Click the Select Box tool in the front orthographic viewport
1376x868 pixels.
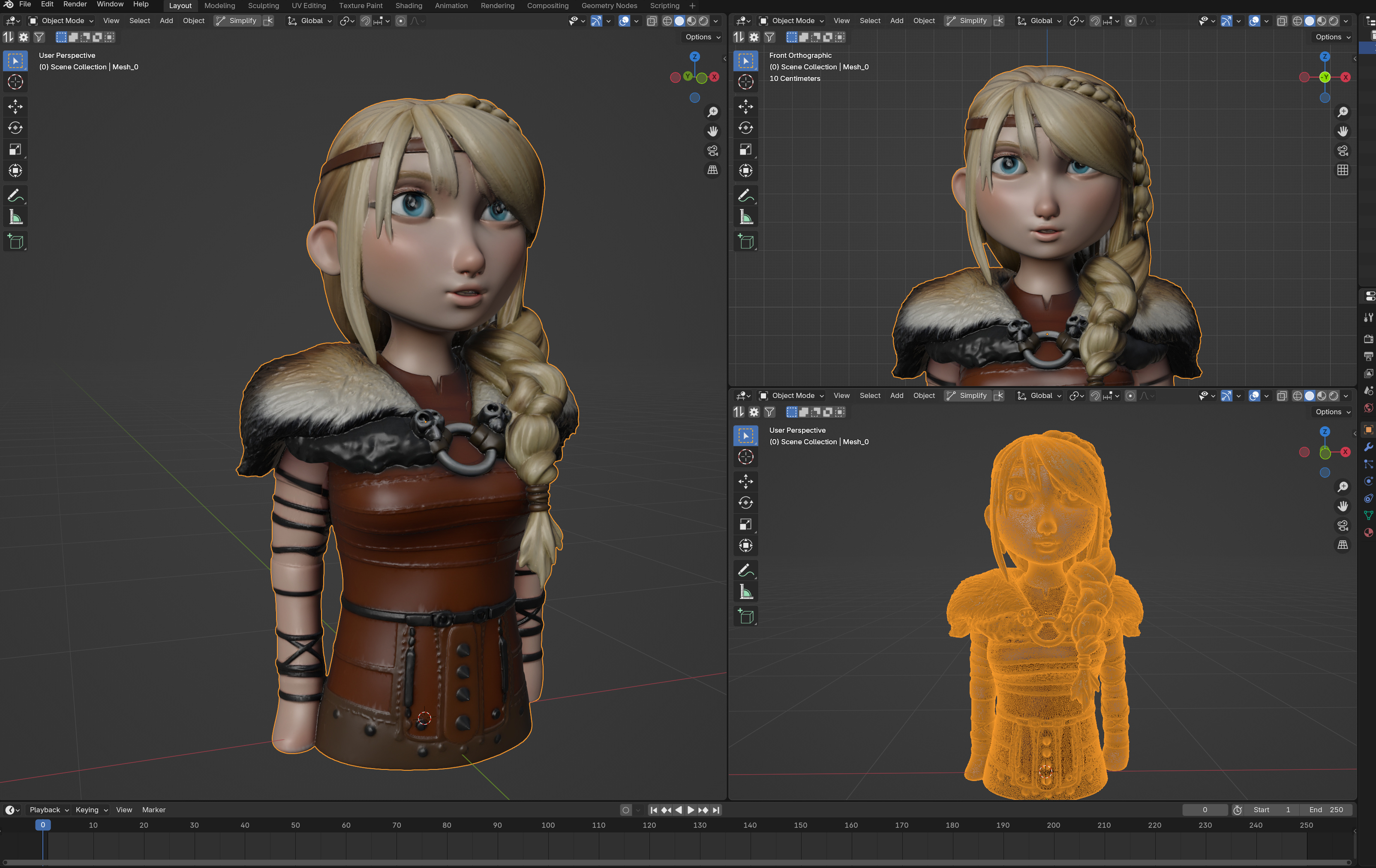click(746, 60)
